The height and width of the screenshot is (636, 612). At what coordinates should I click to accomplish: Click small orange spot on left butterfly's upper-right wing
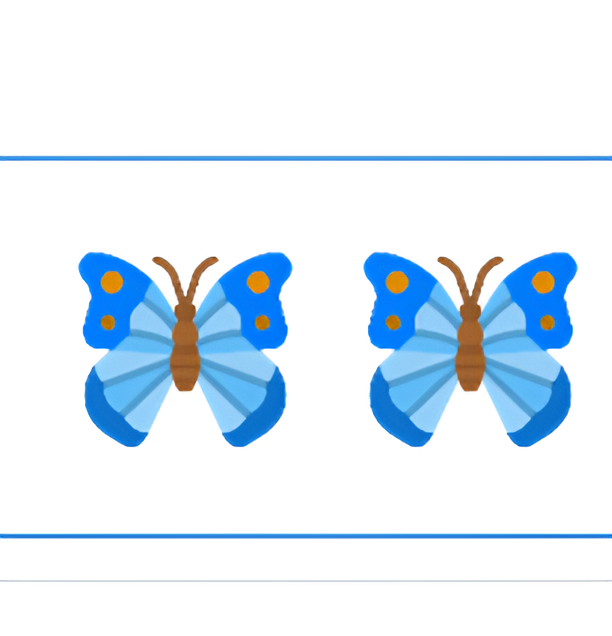pos(262,322)
